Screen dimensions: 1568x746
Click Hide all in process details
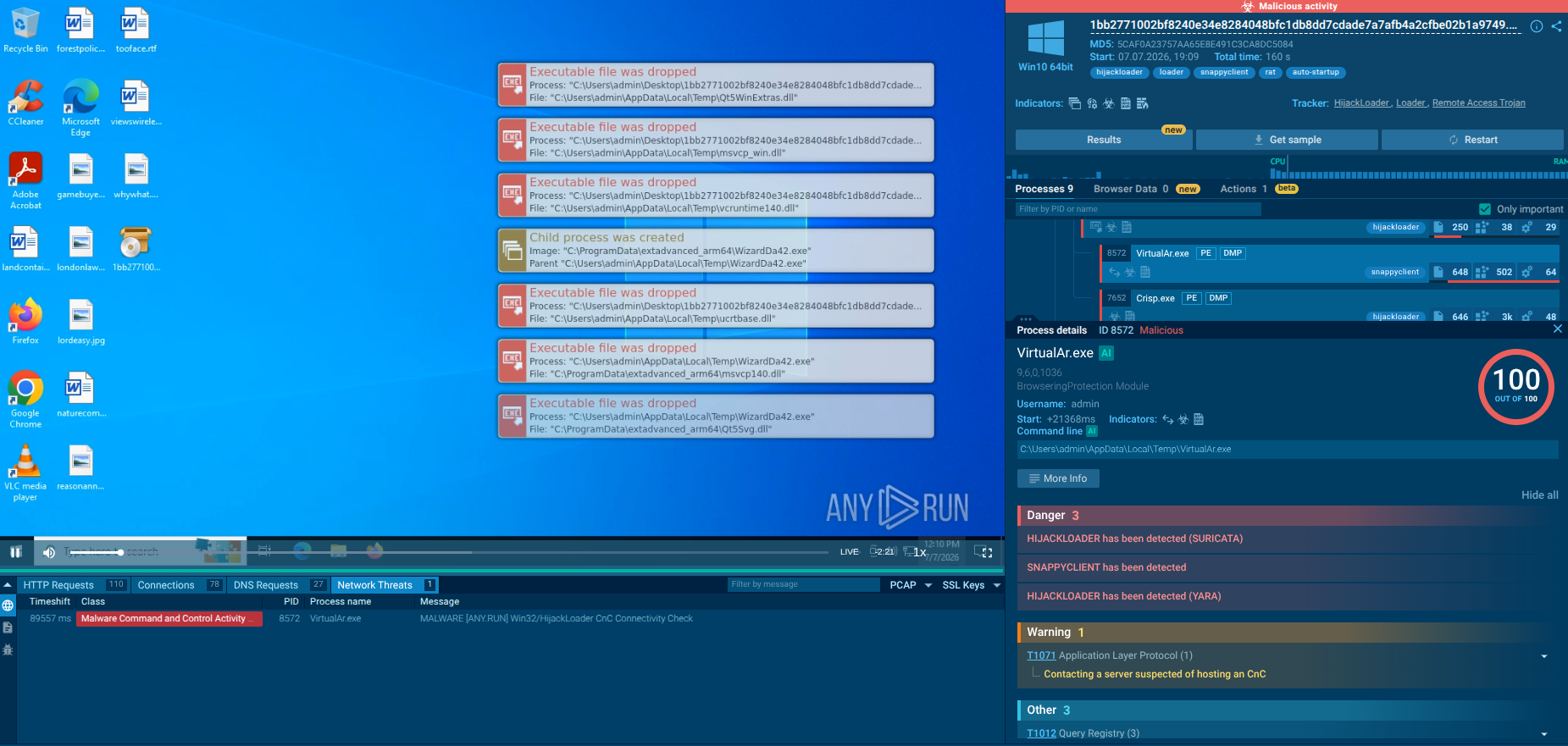point(1539,495)
